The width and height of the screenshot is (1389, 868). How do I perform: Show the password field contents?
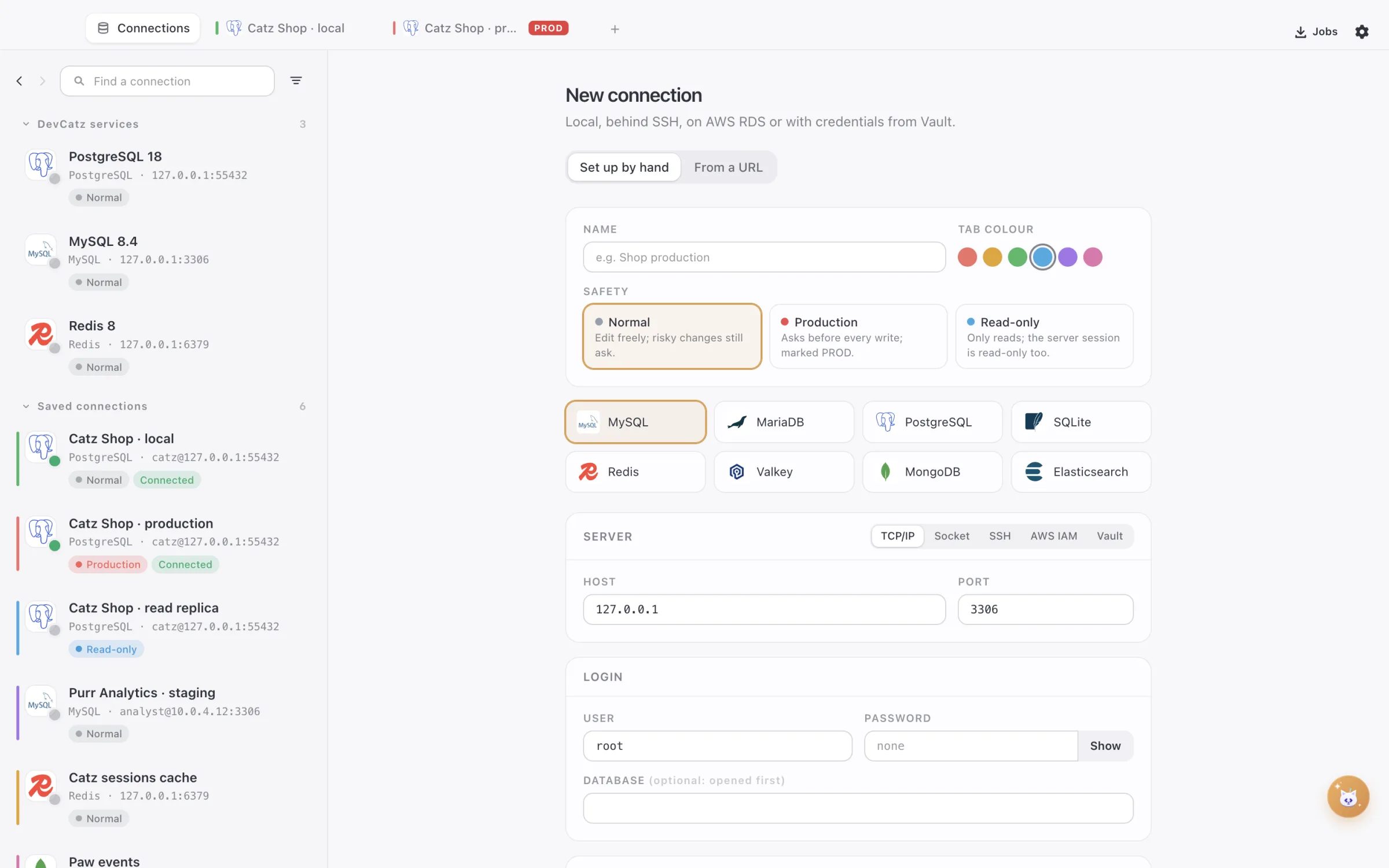coord(1105,746)
